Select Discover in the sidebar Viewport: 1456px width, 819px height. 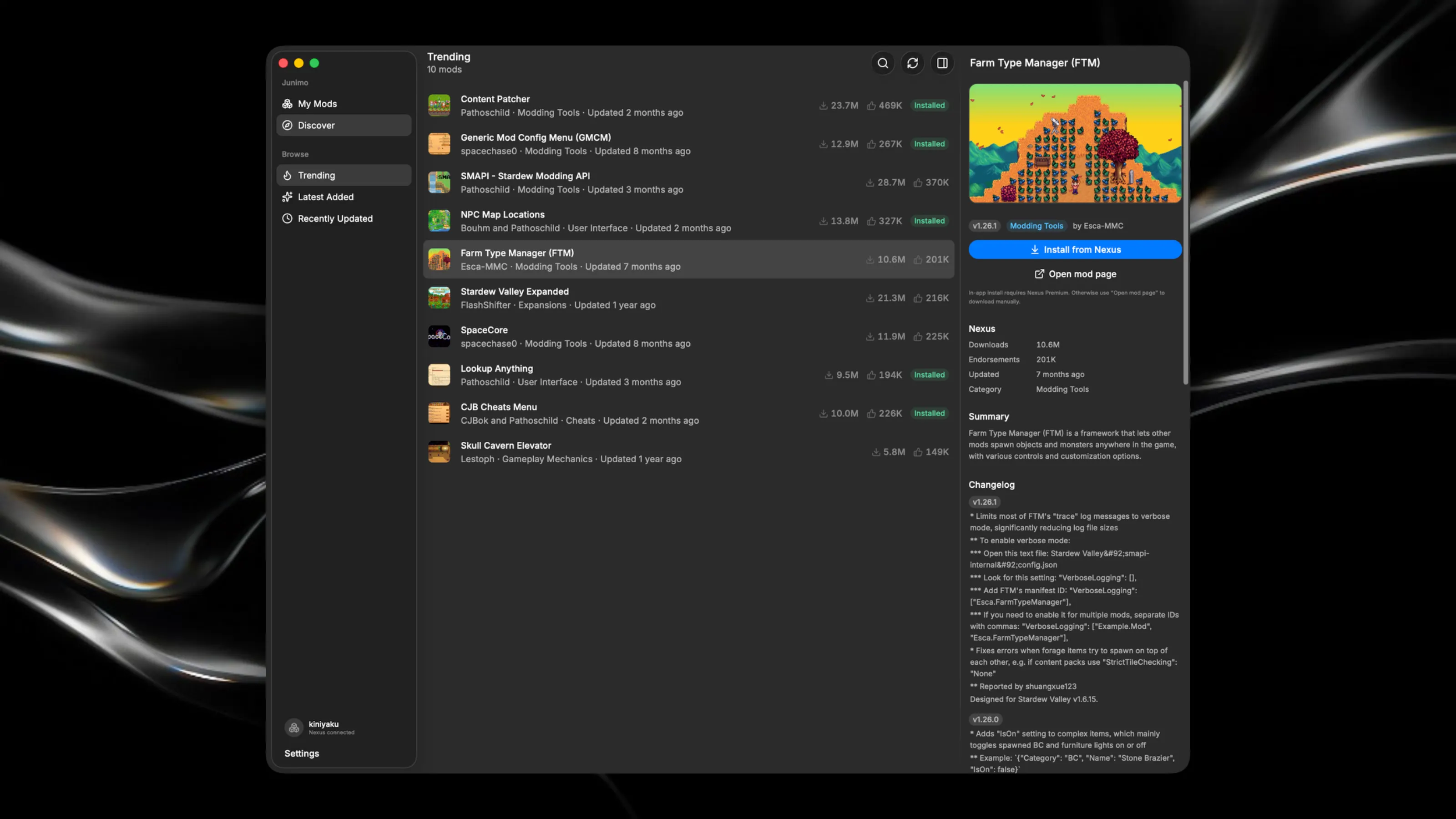[344, 126]
